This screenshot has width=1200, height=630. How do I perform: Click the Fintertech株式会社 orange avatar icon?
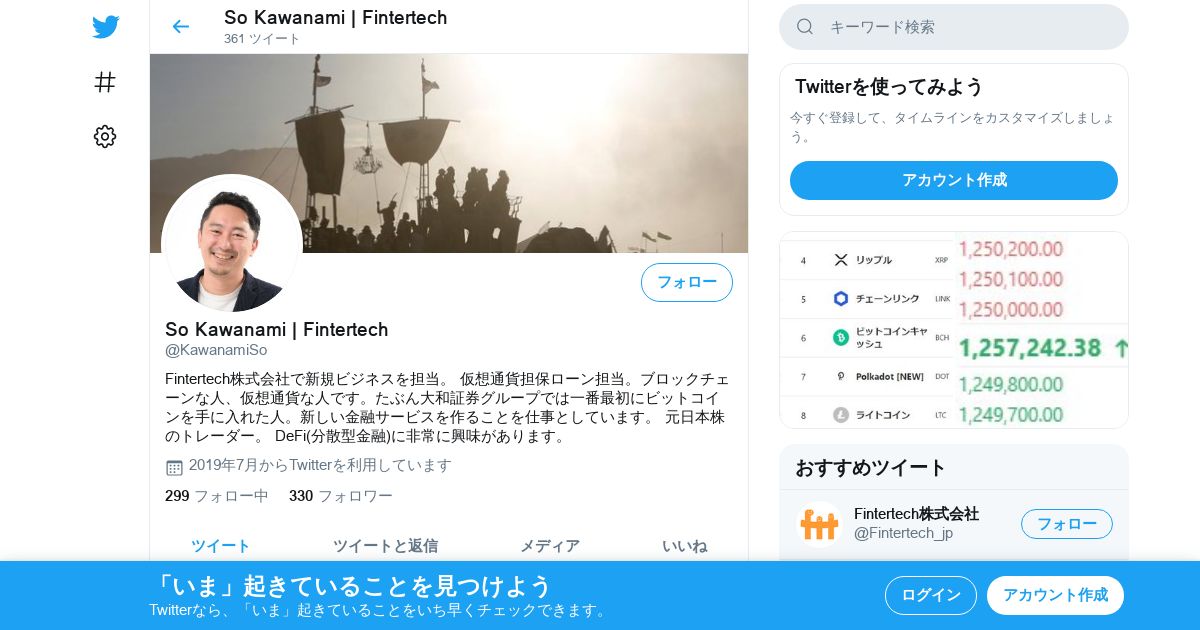pyautogui.click(x=819, y=524)
